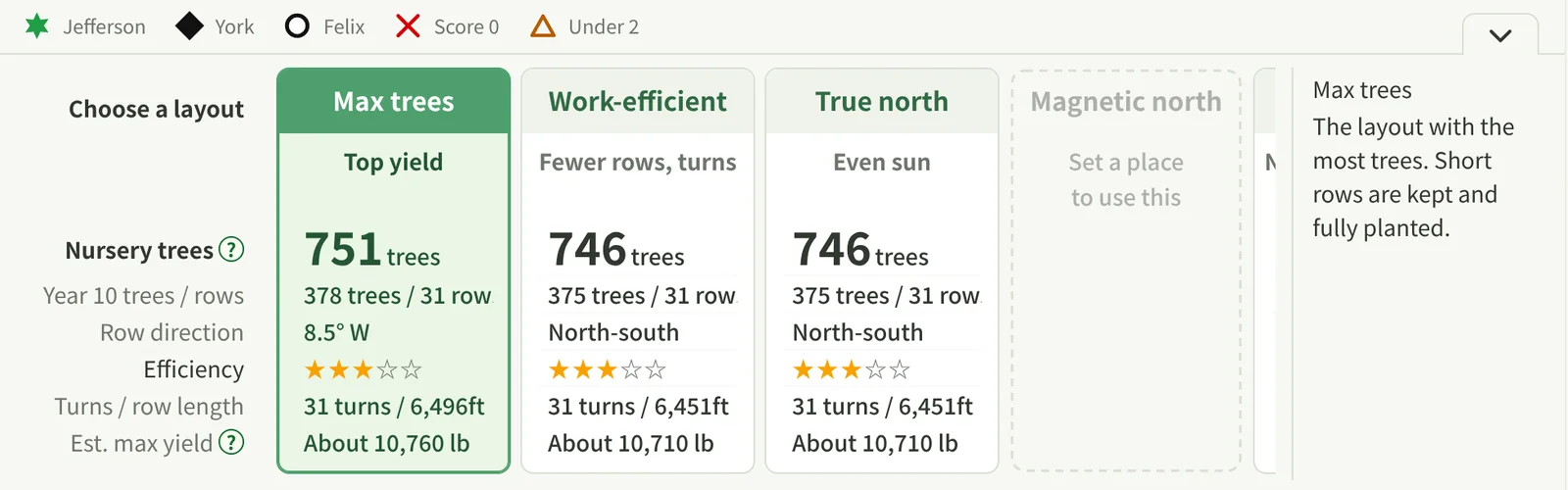Image resolution: width=1568 pixels, height=490 pixels.
Task: Click the Work-efficient 746 trees count
Action: pyautogui.click(x=615, y=250)
